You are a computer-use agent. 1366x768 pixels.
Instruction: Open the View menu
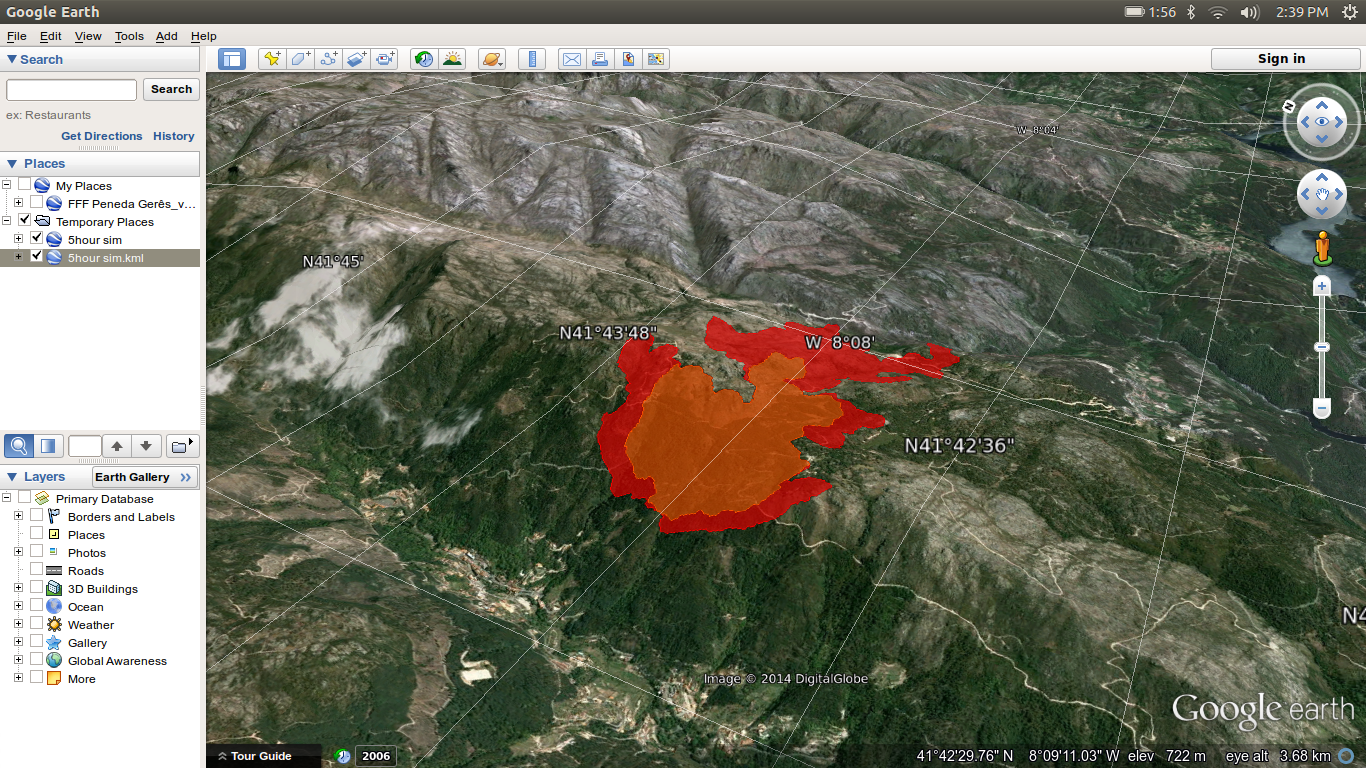(x=88, y=36)
